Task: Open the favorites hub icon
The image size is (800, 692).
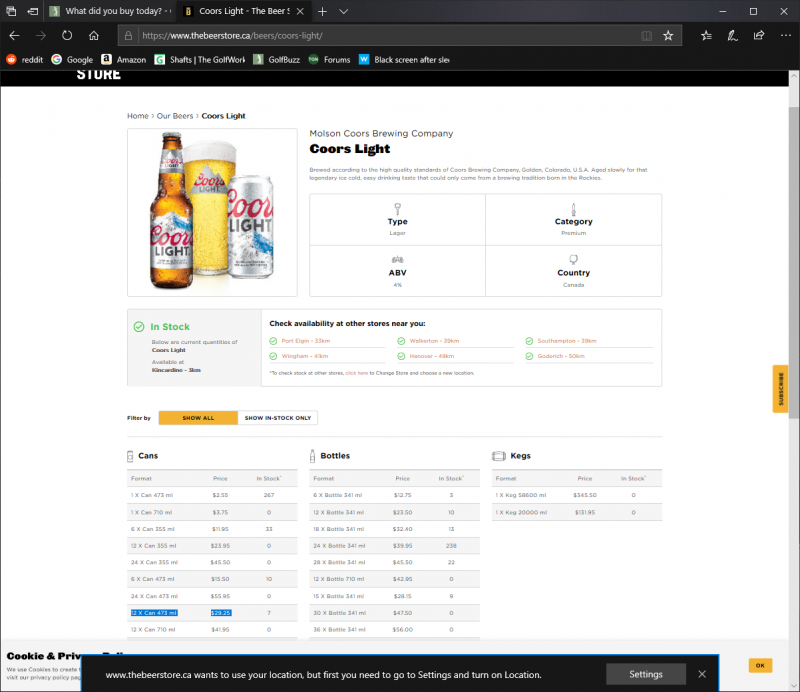Action: [706, 35]
